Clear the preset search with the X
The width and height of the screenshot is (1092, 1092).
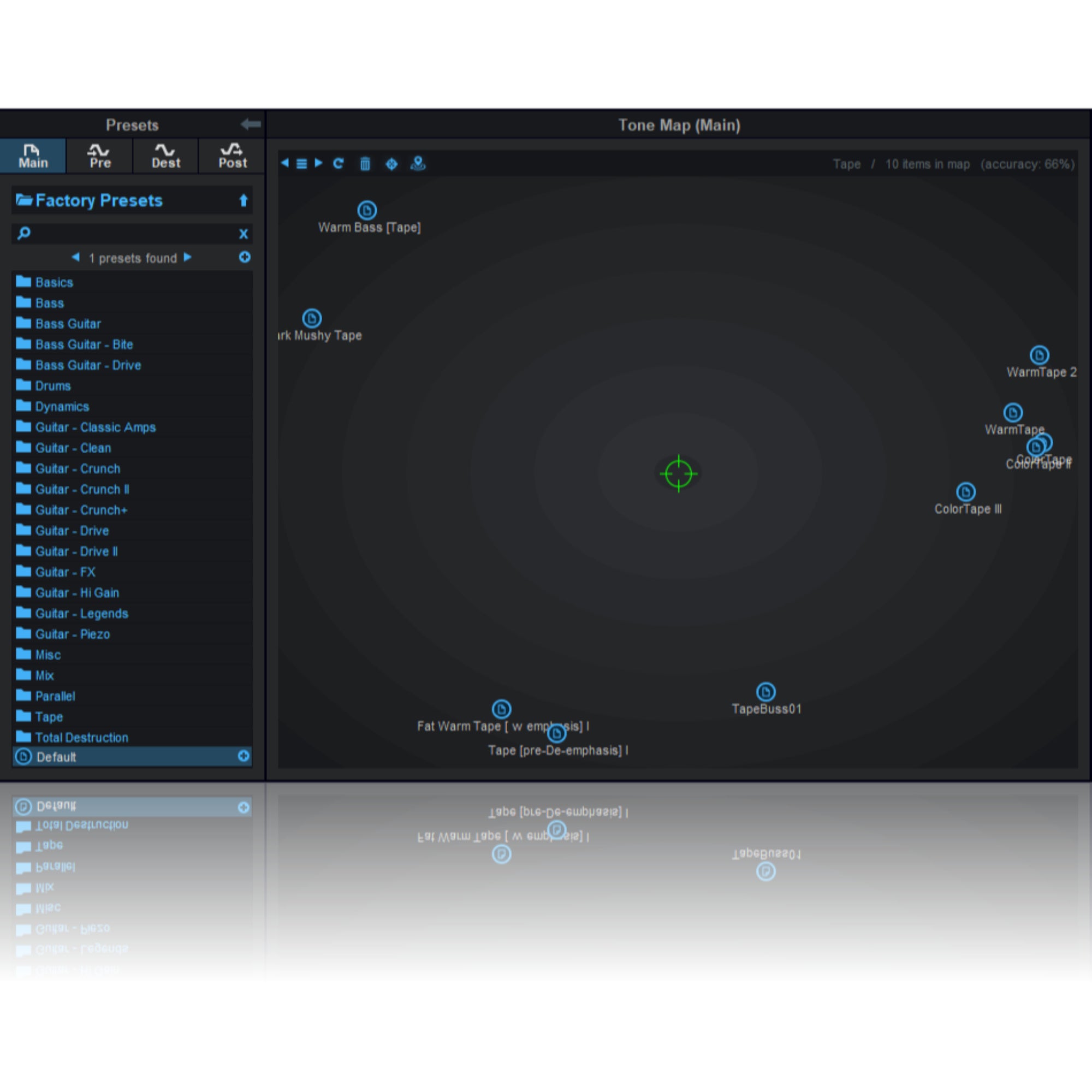[x=244, y=234]
